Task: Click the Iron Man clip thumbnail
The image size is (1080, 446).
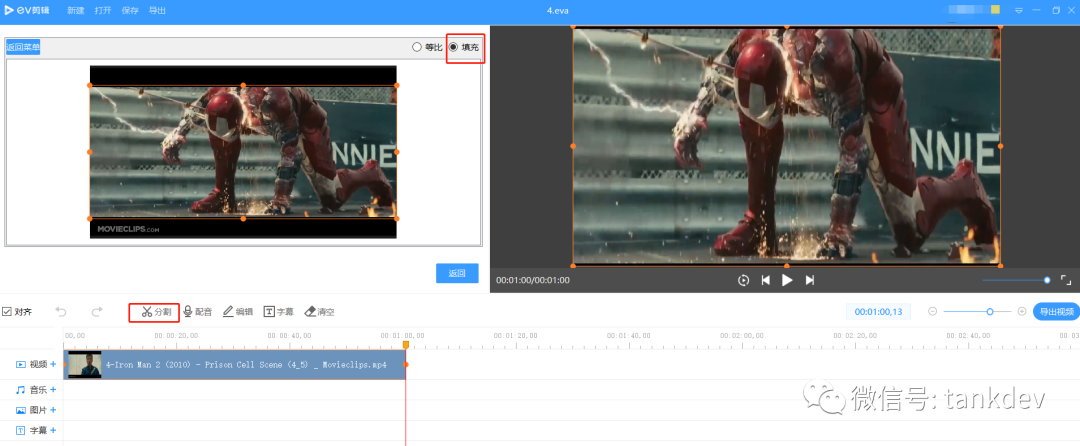Action: 85,365
